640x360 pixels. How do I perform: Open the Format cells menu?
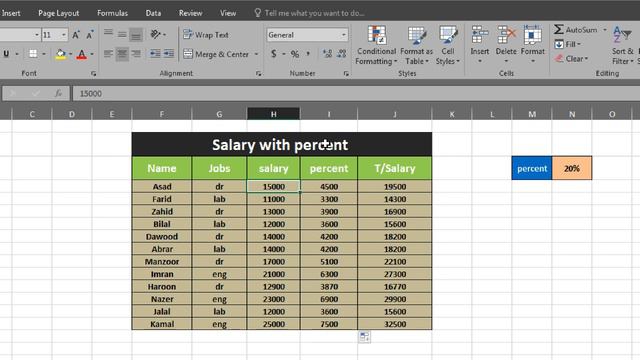point(533,44)
